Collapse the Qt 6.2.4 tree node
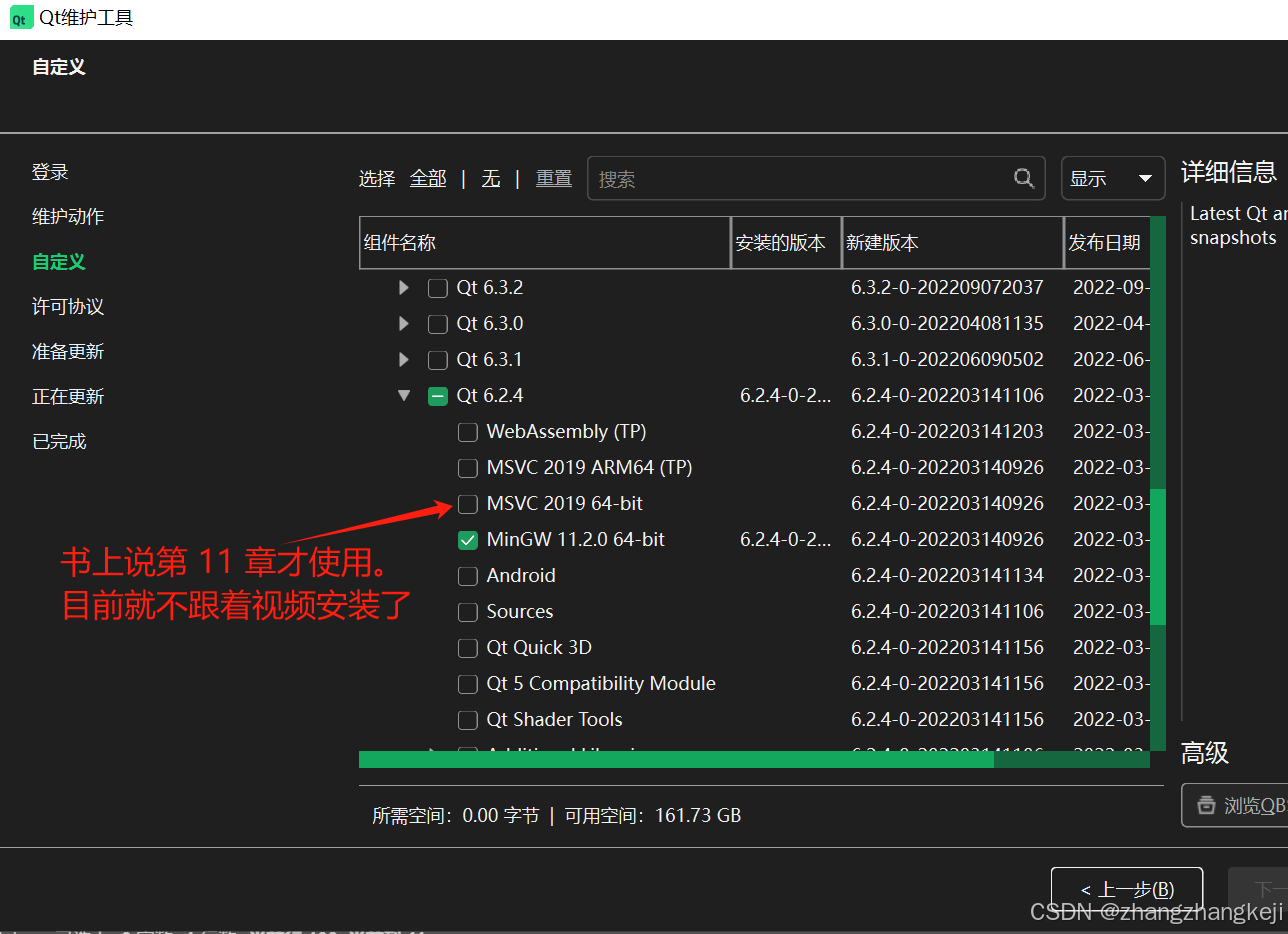 point(404,396)
